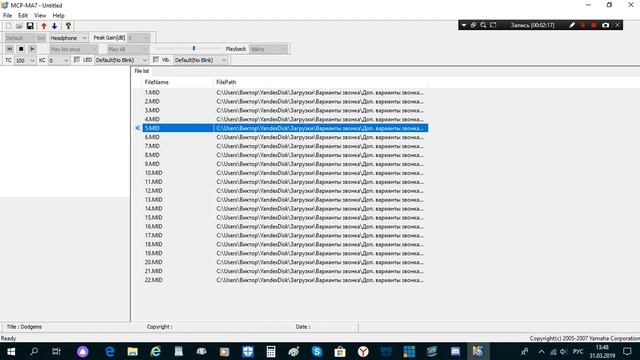
Task: Click the FileName column header
Action: pyautogui.click(x=178, y=82)
